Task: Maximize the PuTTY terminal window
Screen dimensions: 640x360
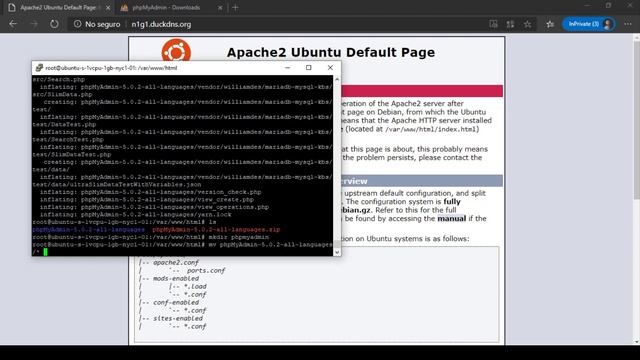Action: coord(309,68)
